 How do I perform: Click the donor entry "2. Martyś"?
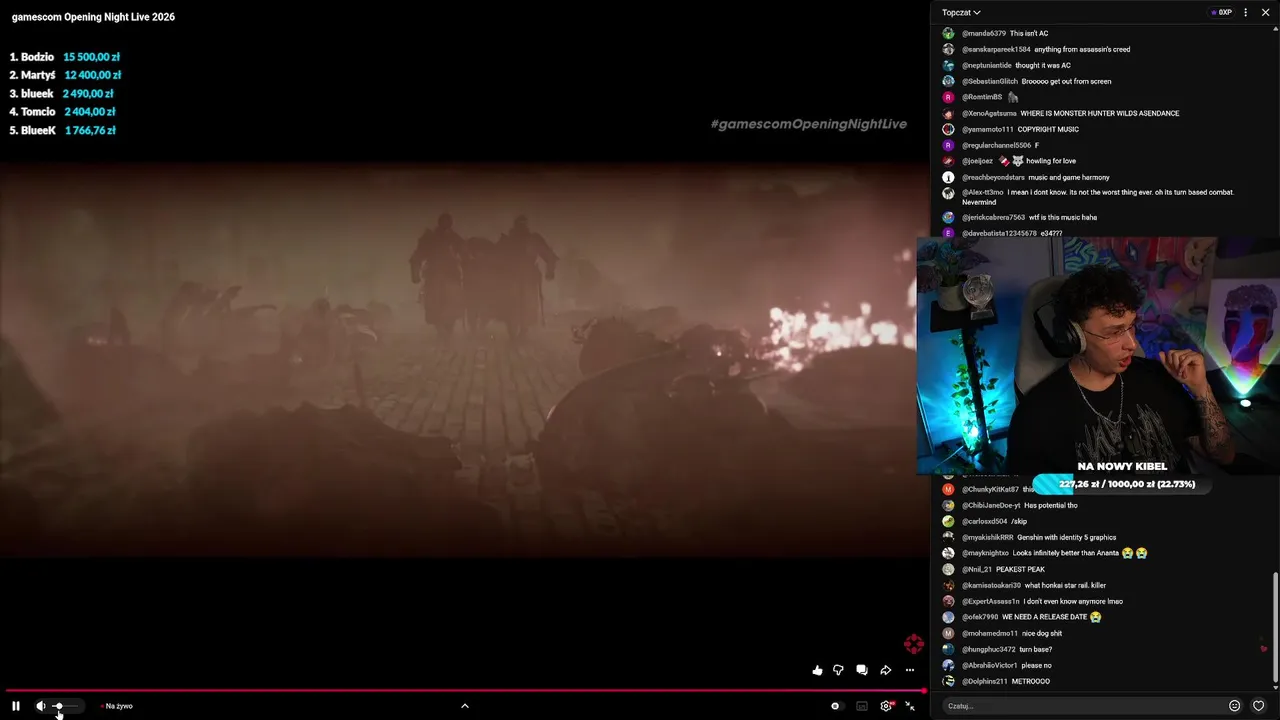click(x=66, y=75)
